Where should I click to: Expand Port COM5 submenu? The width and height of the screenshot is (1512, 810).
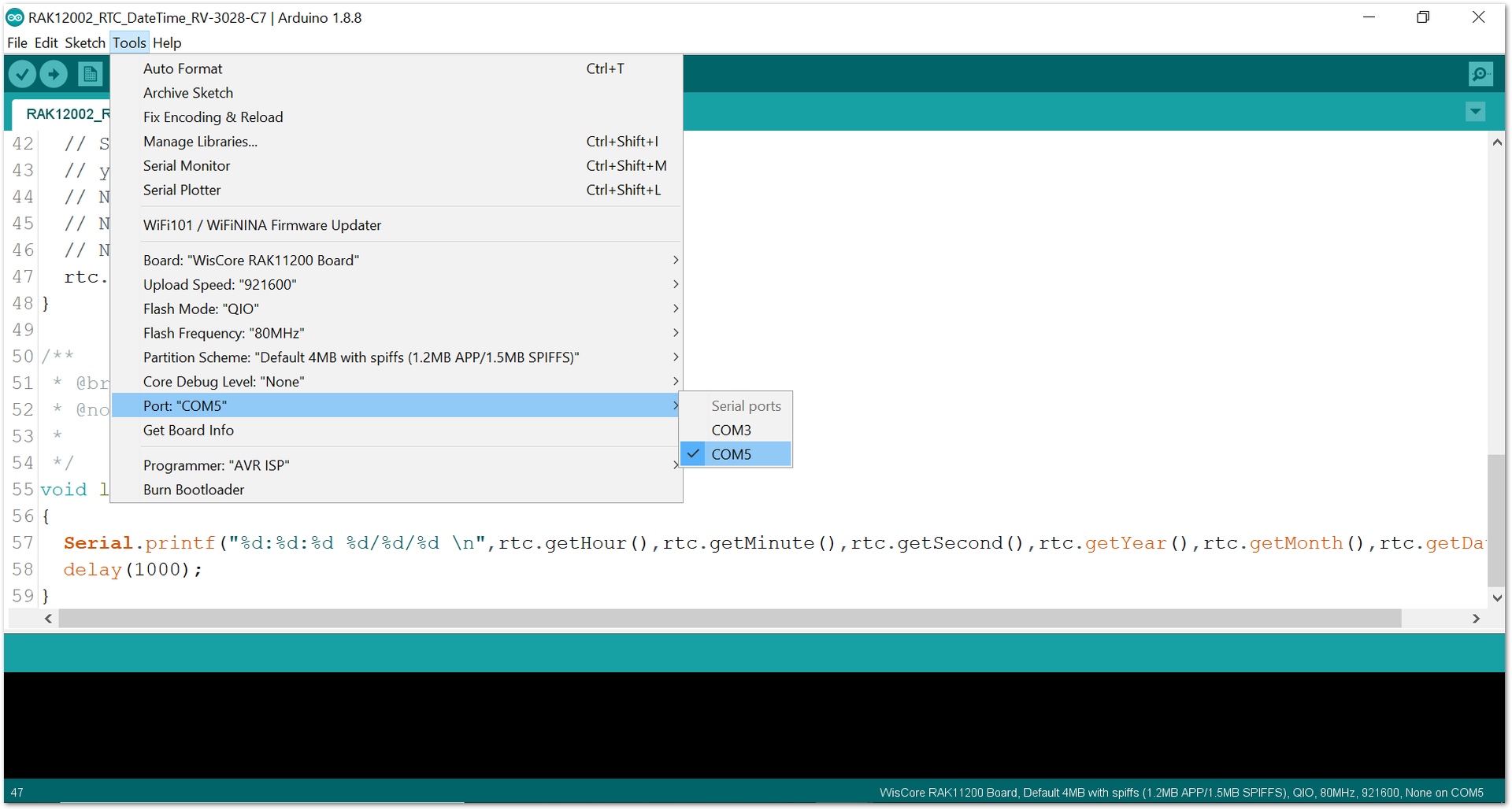(396, 405)
